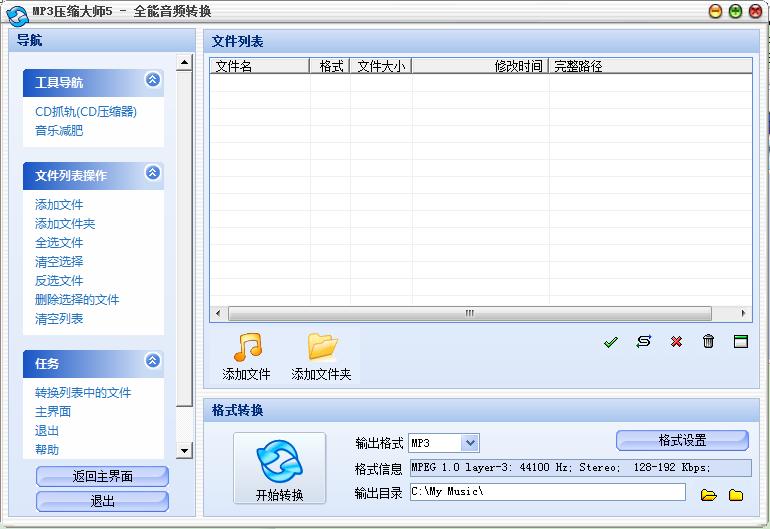Viewport: 770px width, 529px height.
Task: Click the 主界面 link under 任务
Action: pyautogui.click(x=53, y=412)
